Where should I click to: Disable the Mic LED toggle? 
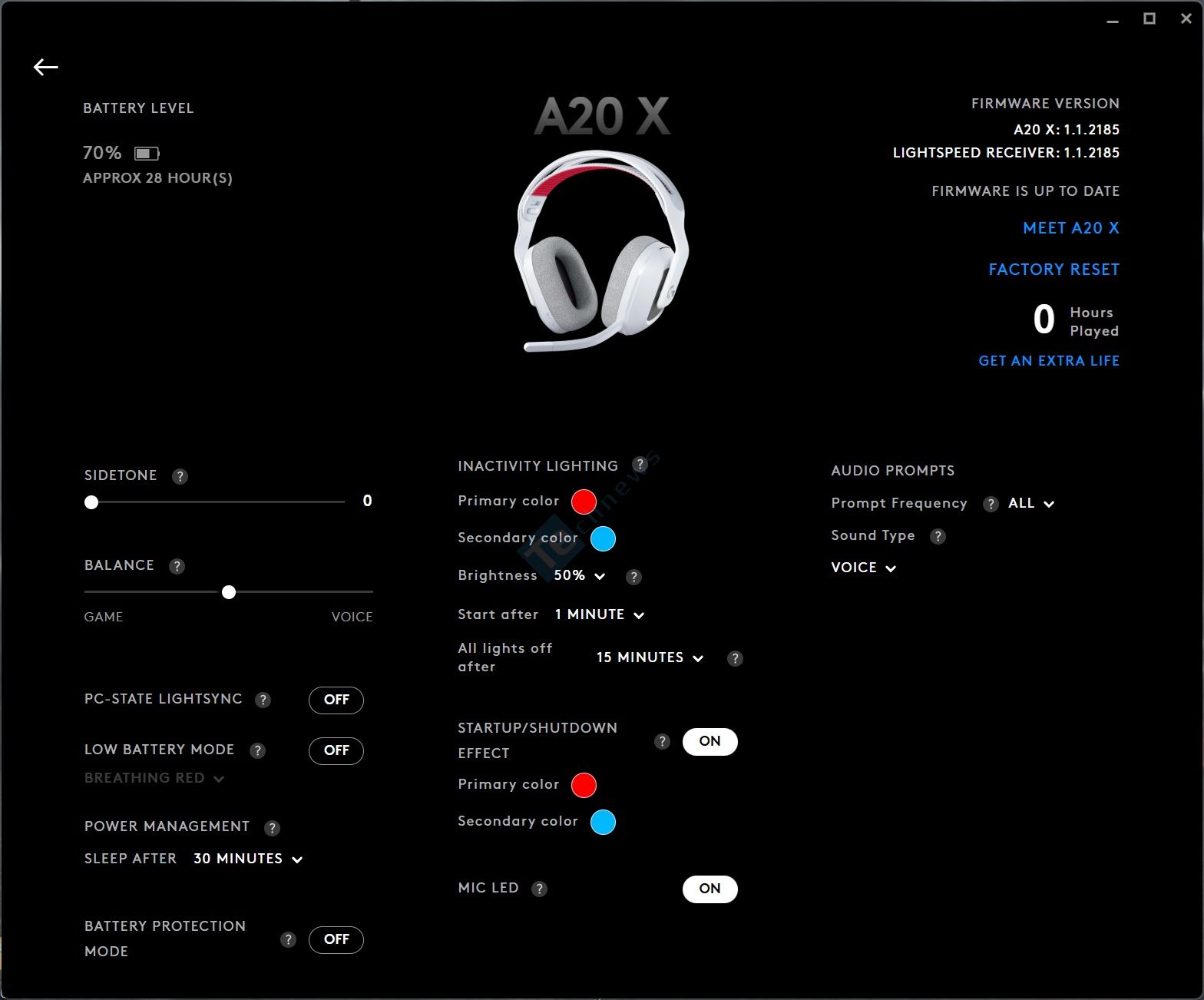tap(709, 889)
